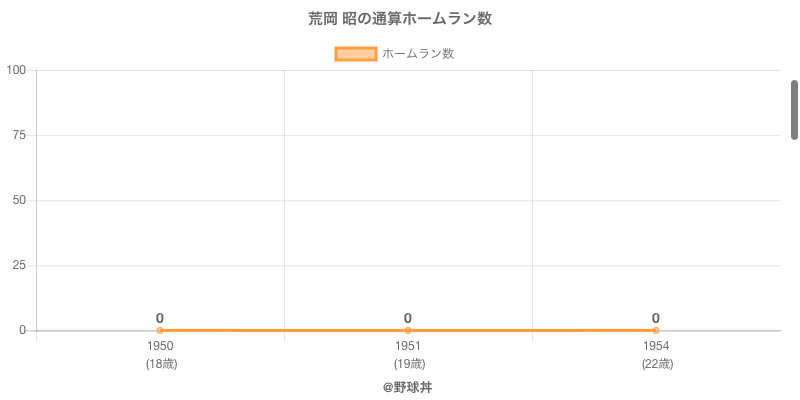This screenshot has width=800, height=400.
Task: Select the 1954 x-axis label
Action: (x=656, y=346)
